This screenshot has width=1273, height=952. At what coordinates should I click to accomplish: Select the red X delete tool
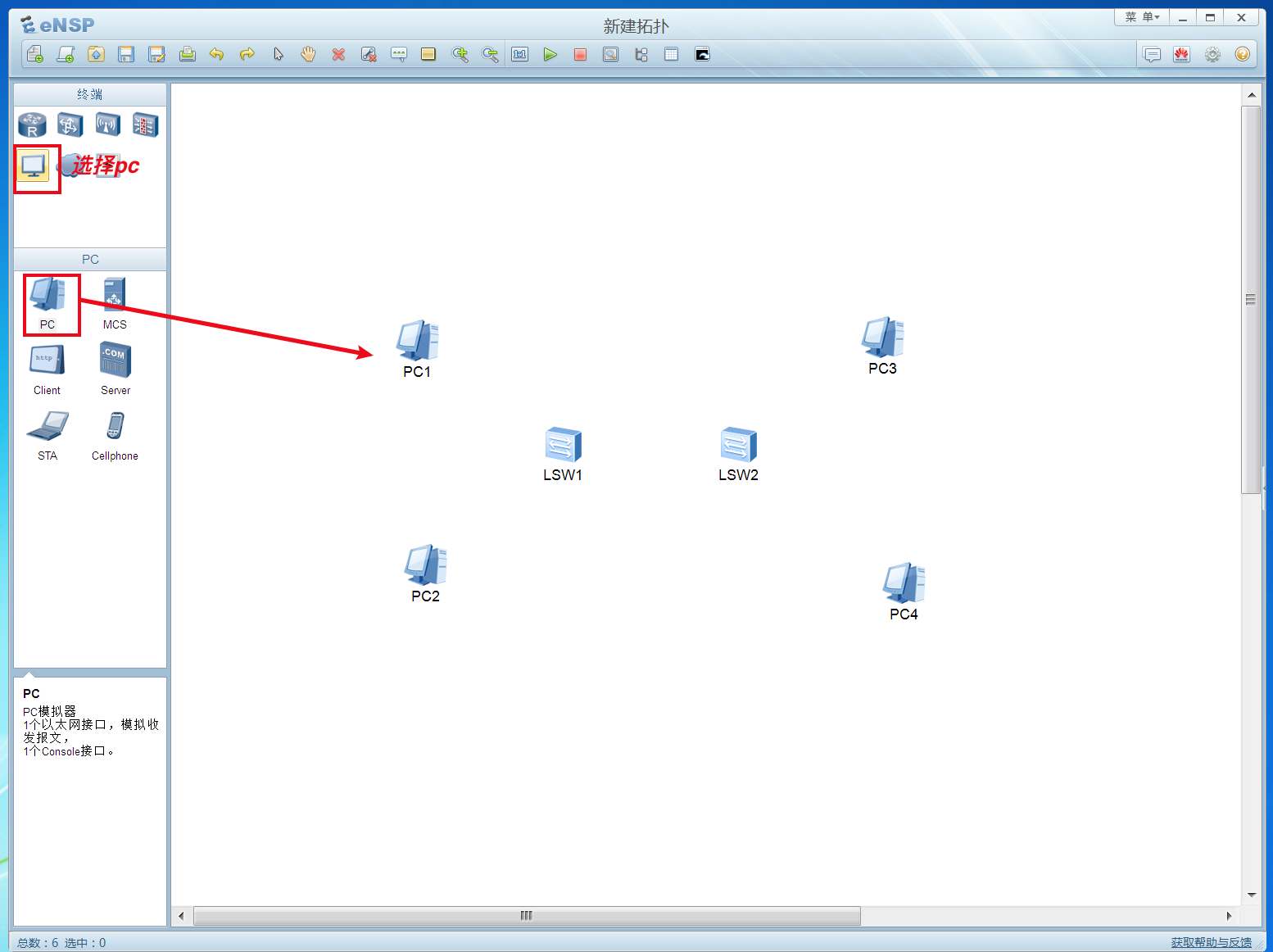coord(338,54)
